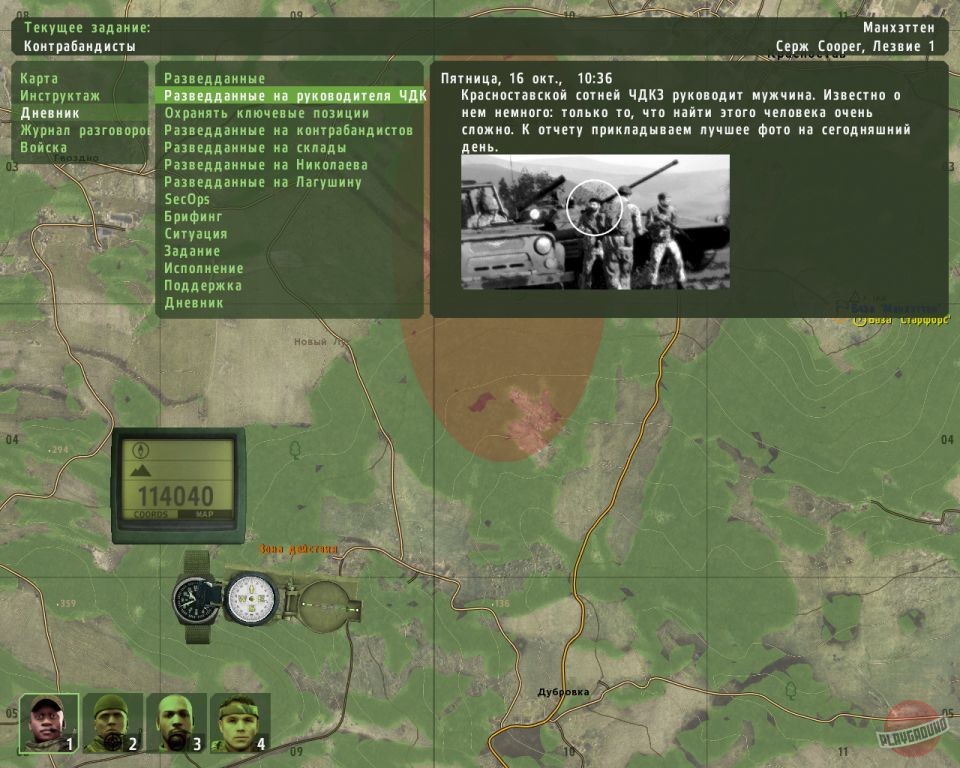Screen dimensions: 960x768
Task: Open the Карта section
Action: pos(40,79)
